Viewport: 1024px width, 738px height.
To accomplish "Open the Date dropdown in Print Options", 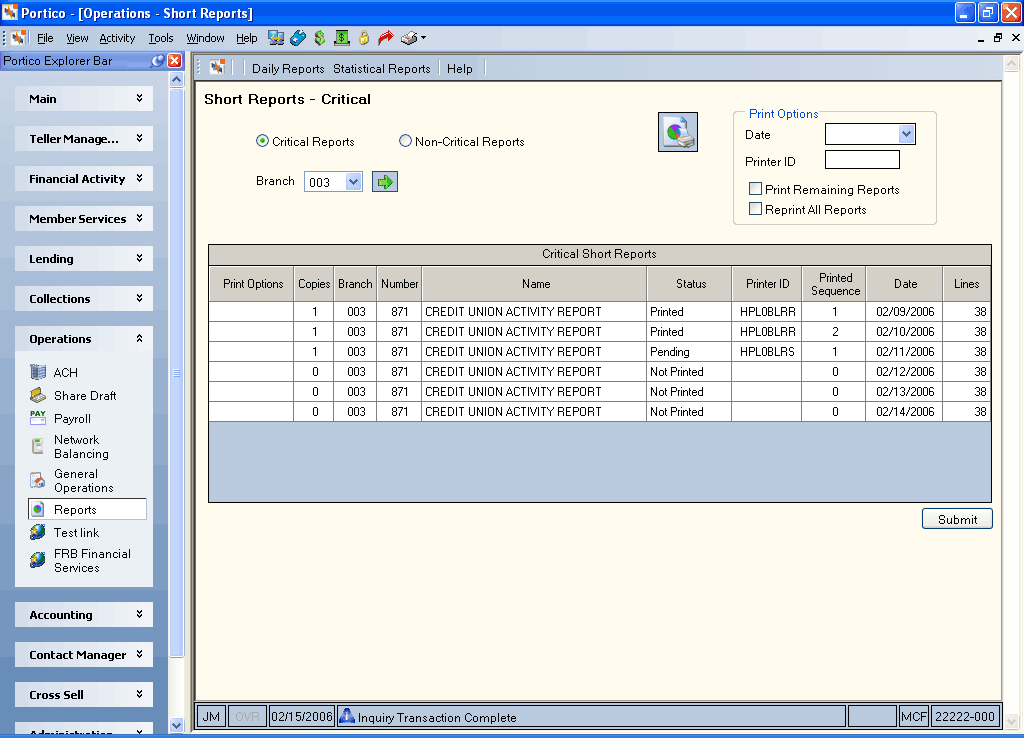I will (x=906, y=134).
